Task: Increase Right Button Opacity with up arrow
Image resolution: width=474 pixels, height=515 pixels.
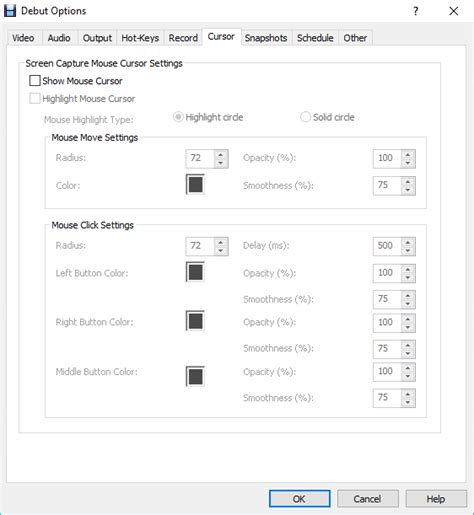Action: pos(408,318)
